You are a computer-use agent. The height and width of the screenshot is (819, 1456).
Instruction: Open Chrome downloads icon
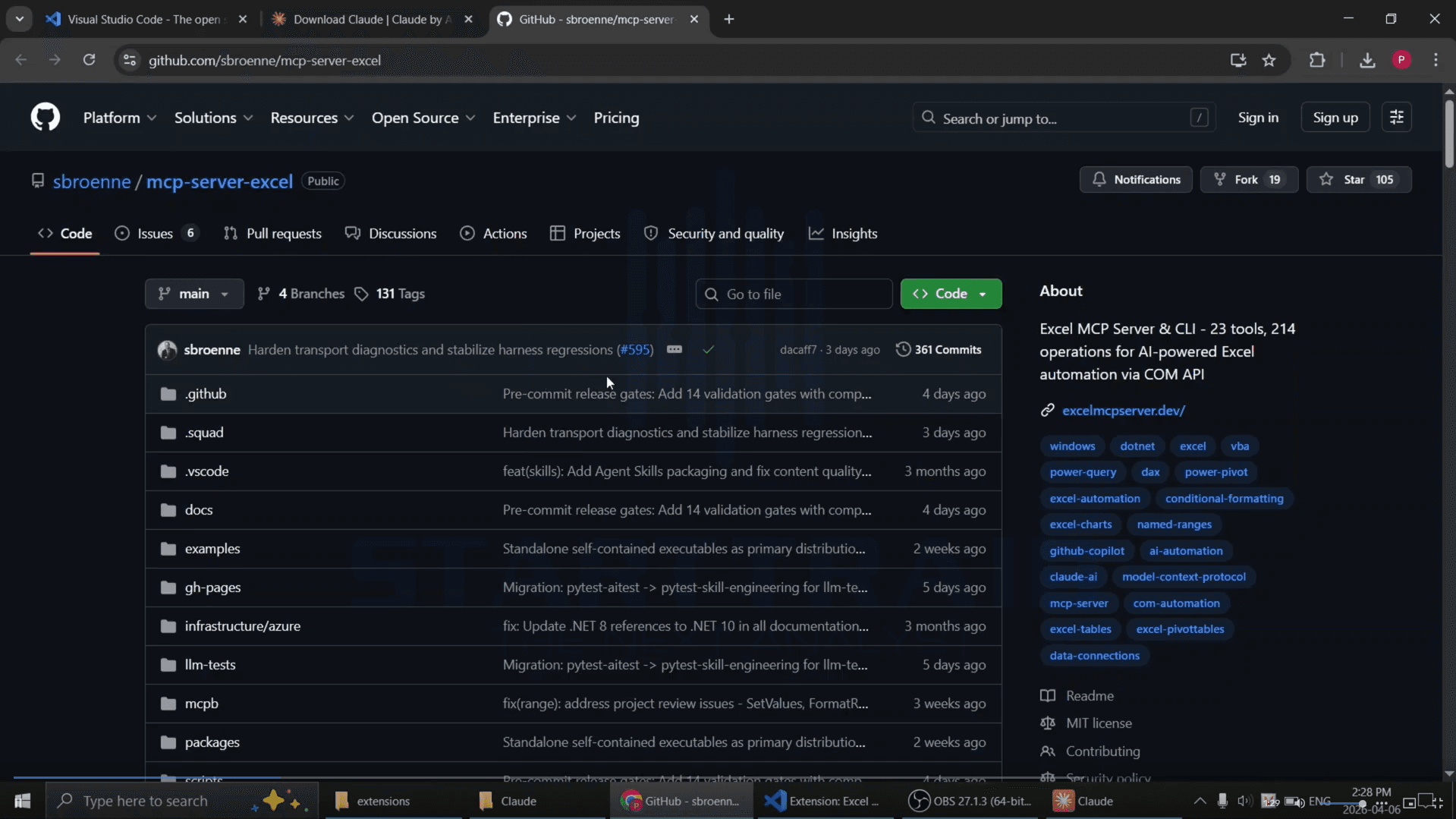click(x=1367, y=60)
